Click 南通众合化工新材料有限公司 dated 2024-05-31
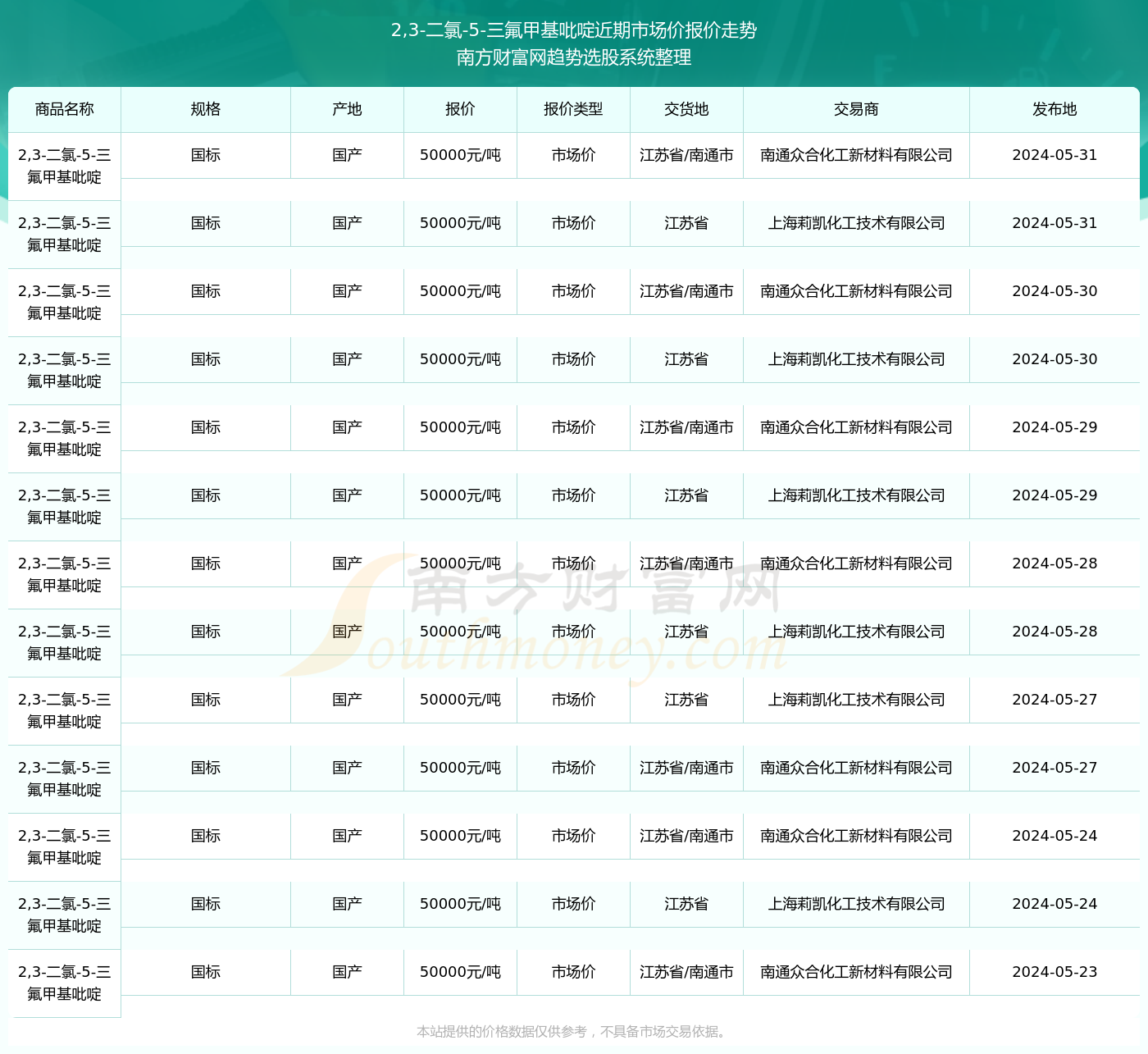This screenshot has width=1148, height=1054. 856,155
